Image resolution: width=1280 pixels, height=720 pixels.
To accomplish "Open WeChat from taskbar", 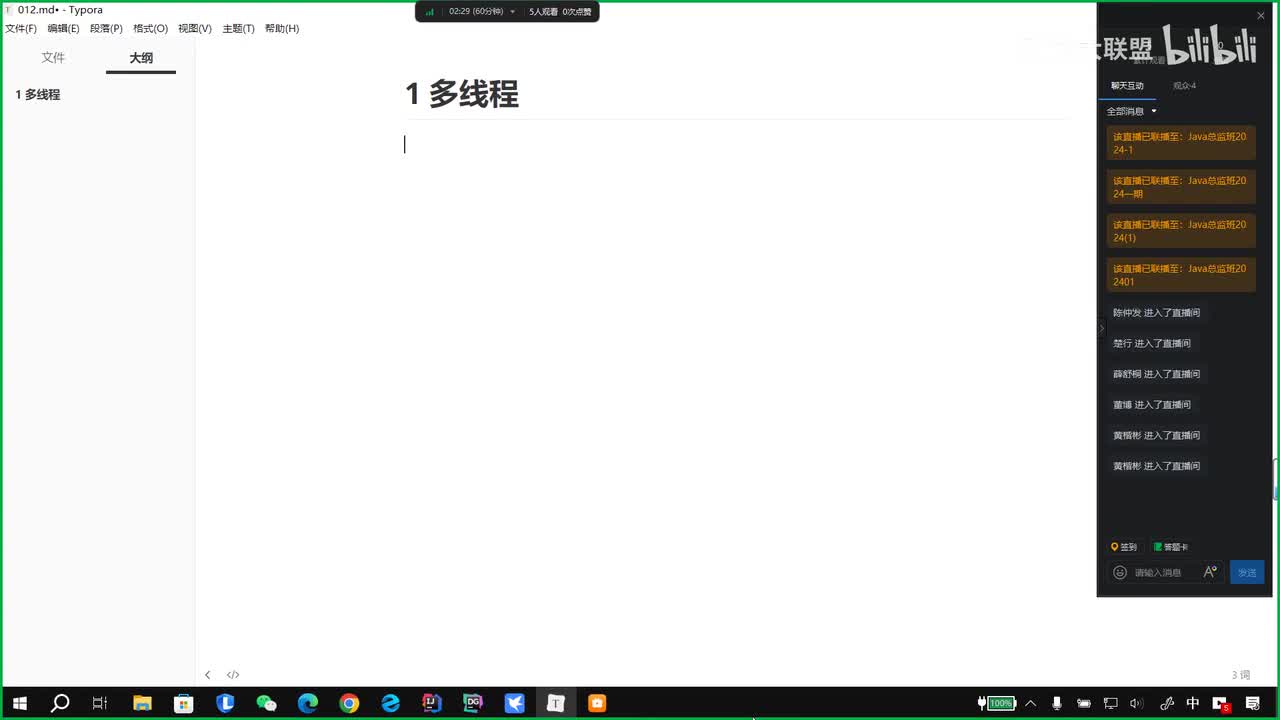I will click(266, 703).
